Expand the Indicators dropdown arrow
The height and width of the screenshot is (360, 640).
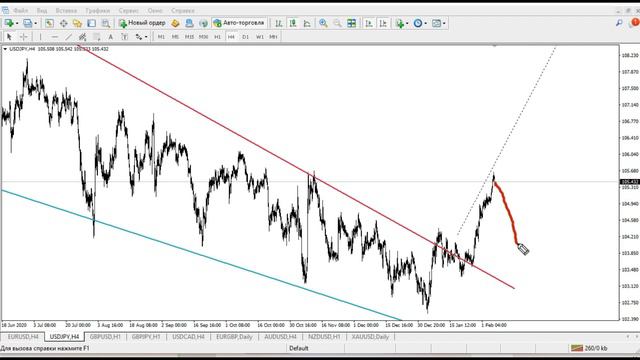tap(407, 23)
